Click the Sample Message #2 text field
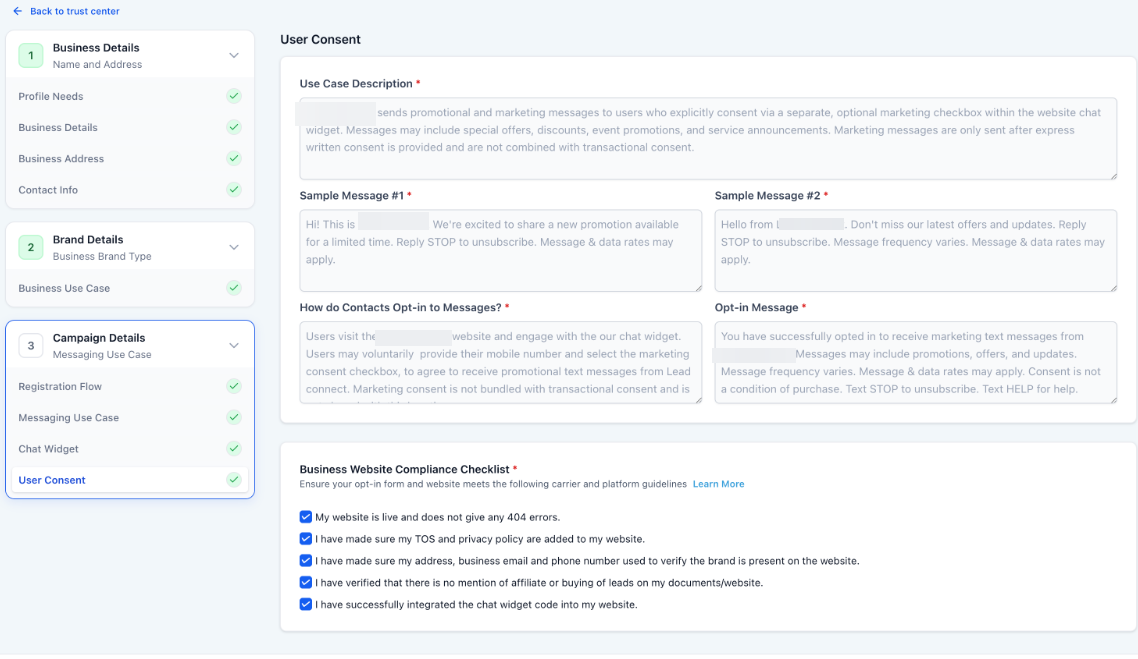This screenshot has width=1138, height=659. point(915,251)
